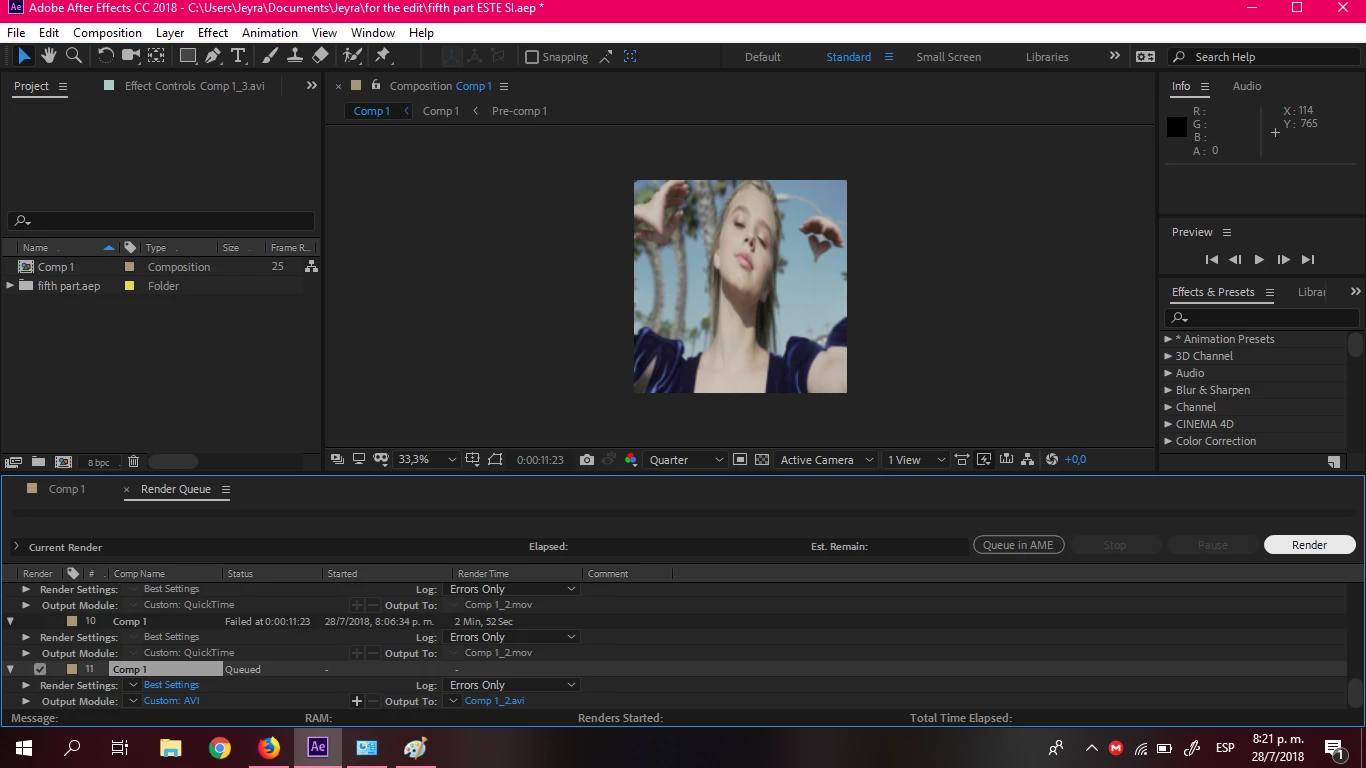Click the Project panel search field
The image size is (1366, 768).
tap(161, 221)
